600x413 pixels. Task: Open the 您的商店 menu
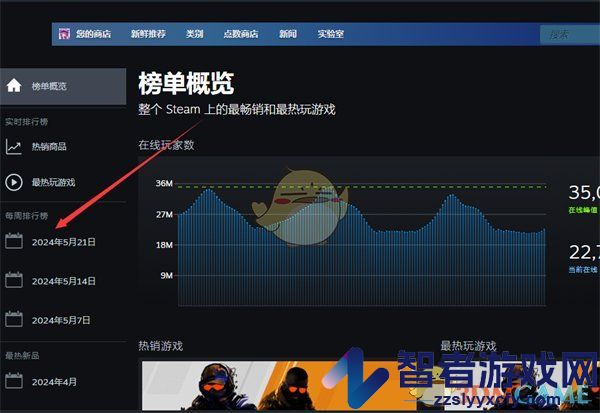[93, 34]
